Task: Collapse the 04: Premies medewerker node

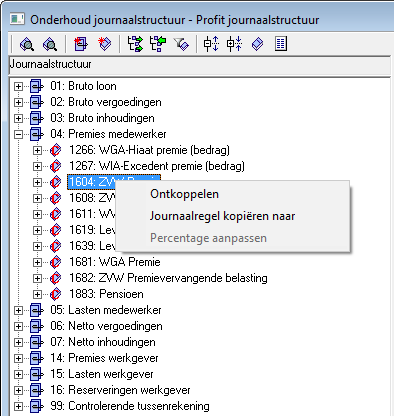Action: click(x=18, y=134)
